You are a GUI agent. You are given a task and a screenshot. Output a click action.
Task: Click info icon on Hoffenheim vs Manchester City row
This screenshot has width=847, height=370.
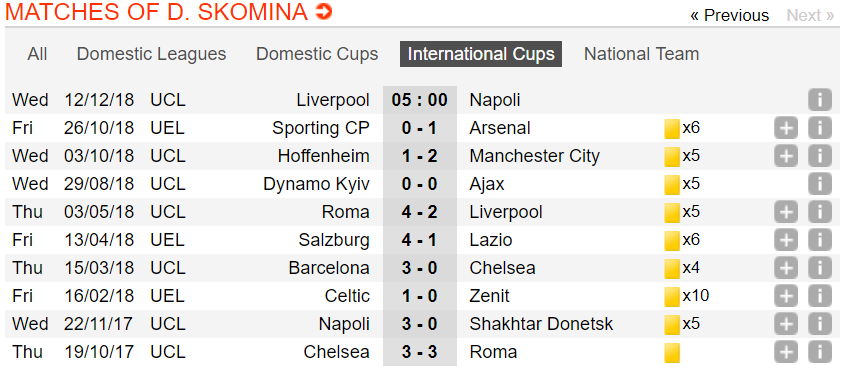click(x=819, y=156)
